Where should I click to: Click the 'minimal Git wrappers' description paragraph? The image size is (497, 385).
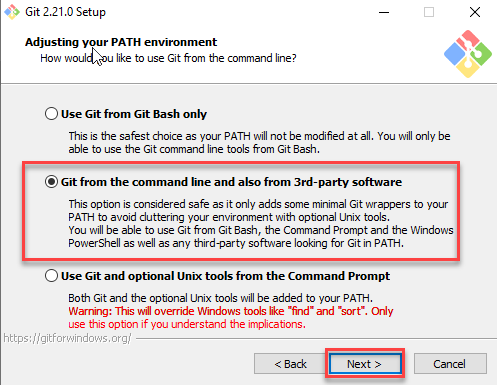258,210
